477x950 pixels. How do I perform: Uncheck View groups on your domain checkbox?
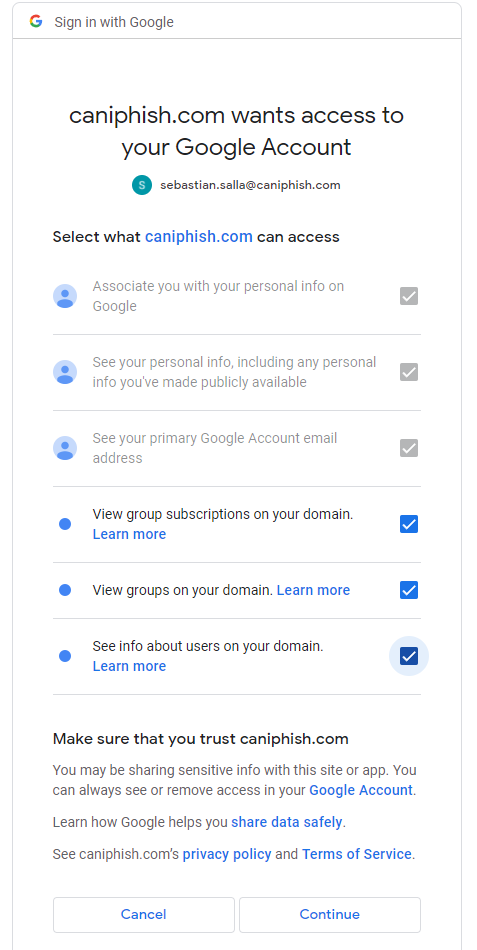pos(409,590)
